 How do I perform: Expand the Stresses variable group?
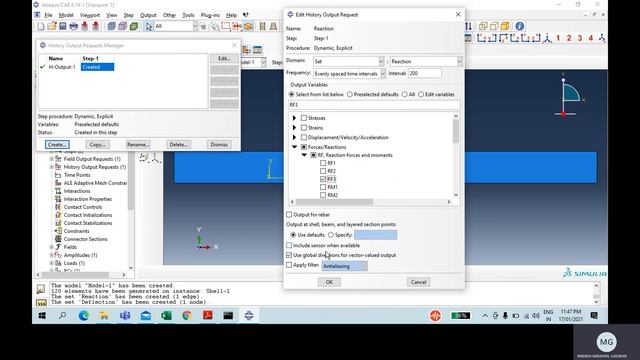tap(294, 118)
